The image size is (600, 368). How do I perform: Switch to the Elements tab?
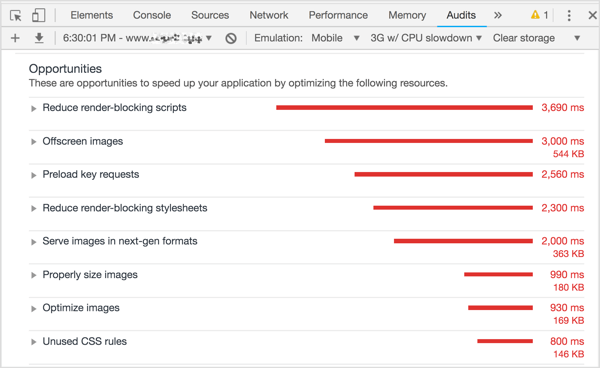tap(91, 15)
